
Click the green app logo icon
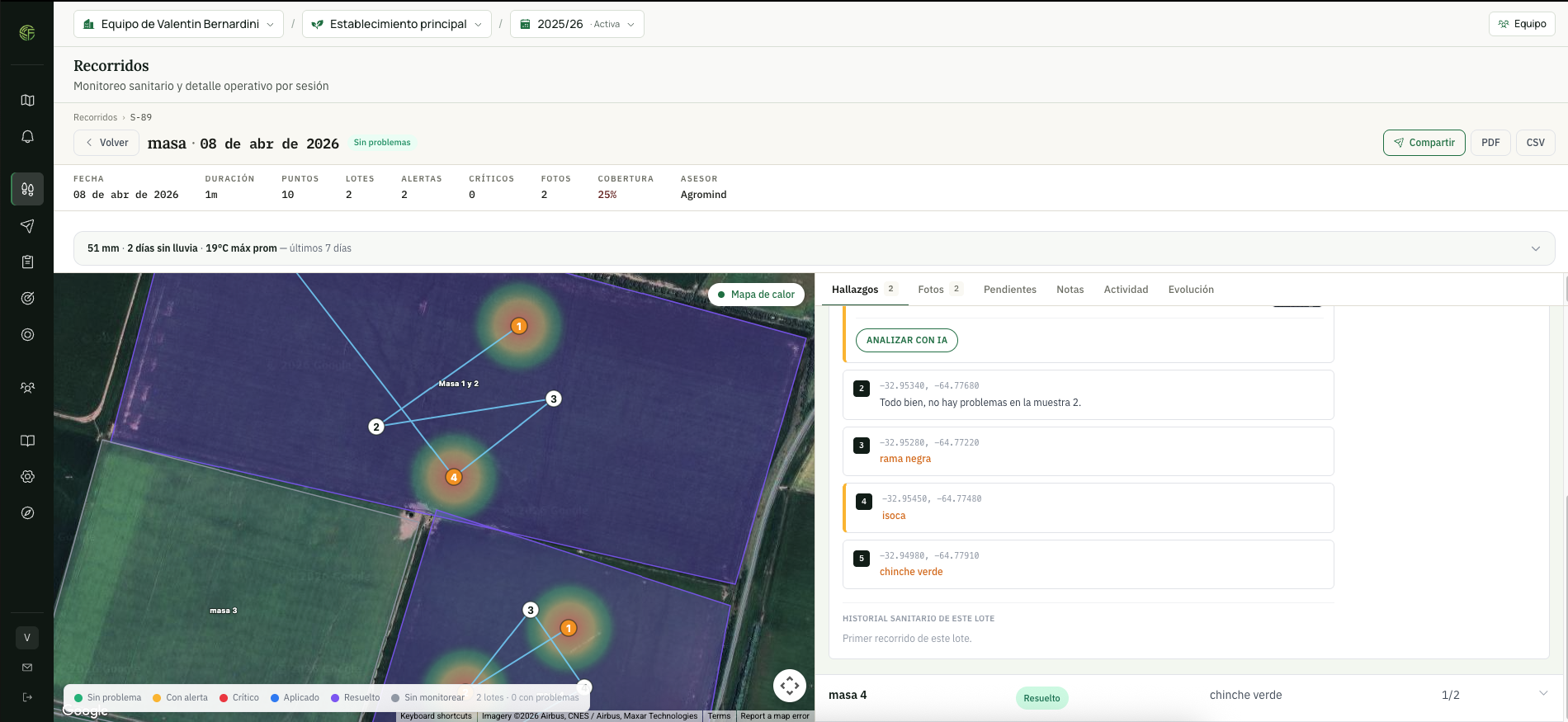click(x=27, y=33)
